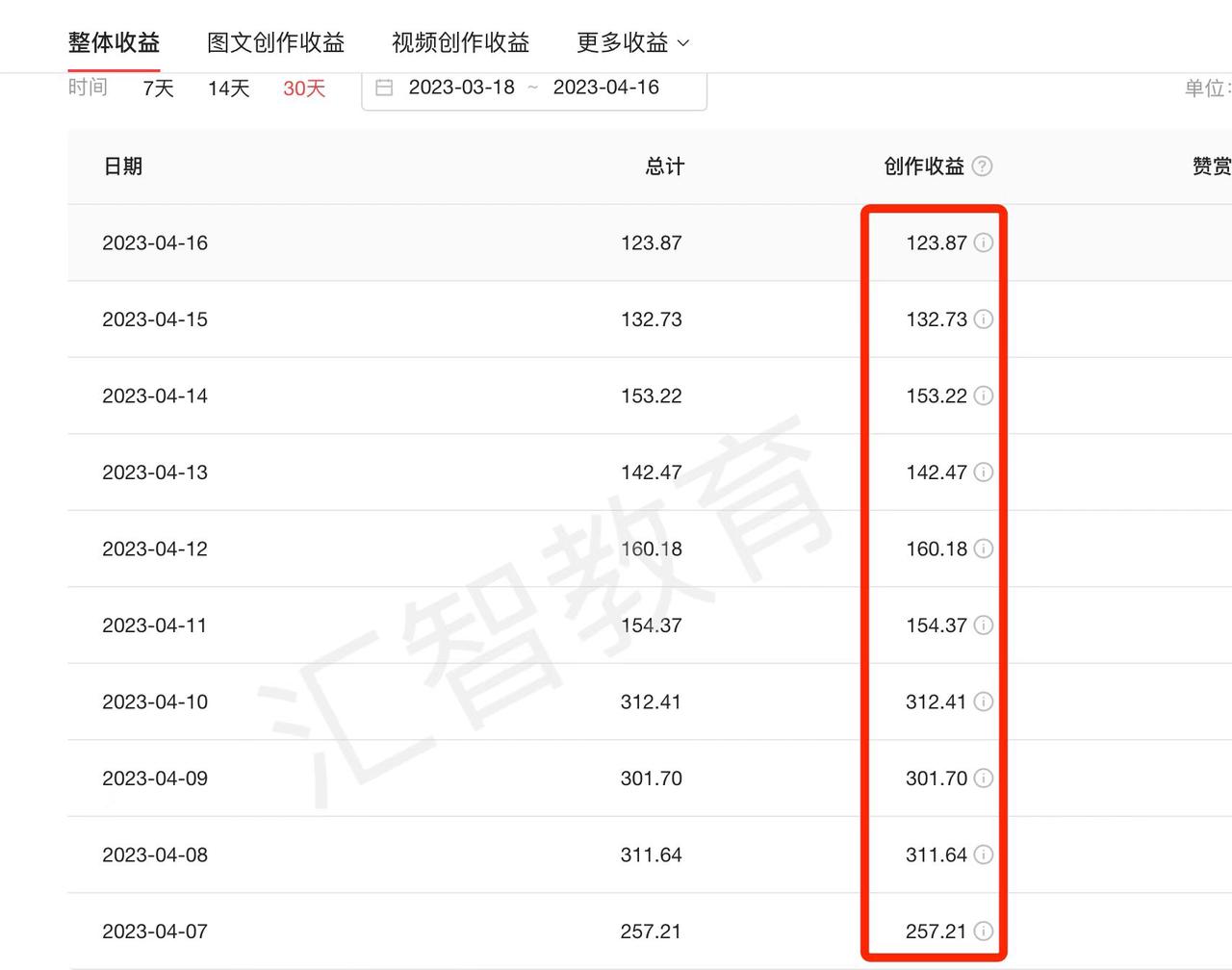Click start date 2023-03-18 in date picker

click(461, 88)
